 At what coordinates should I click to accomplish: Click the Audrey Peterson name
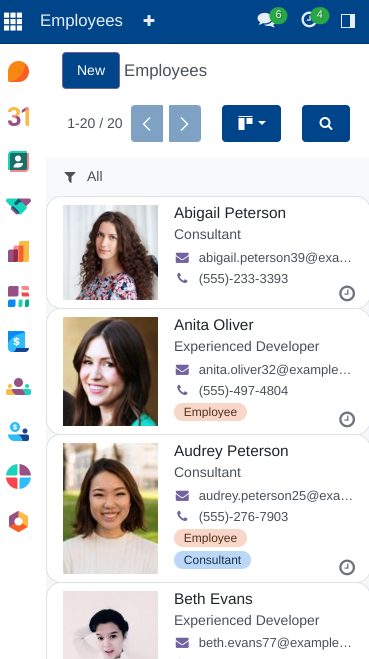(231, 451)
